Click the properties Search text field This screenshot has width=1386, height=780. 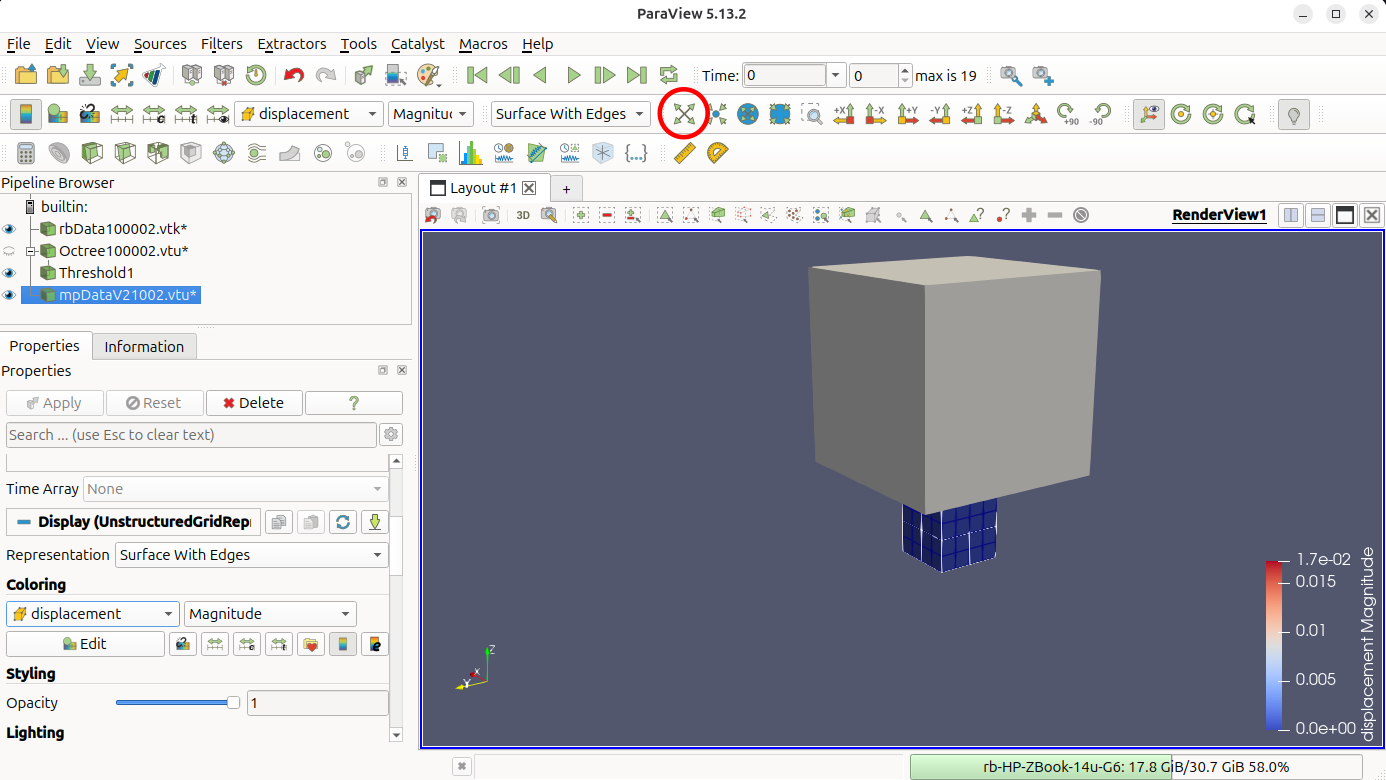point(191,435)
